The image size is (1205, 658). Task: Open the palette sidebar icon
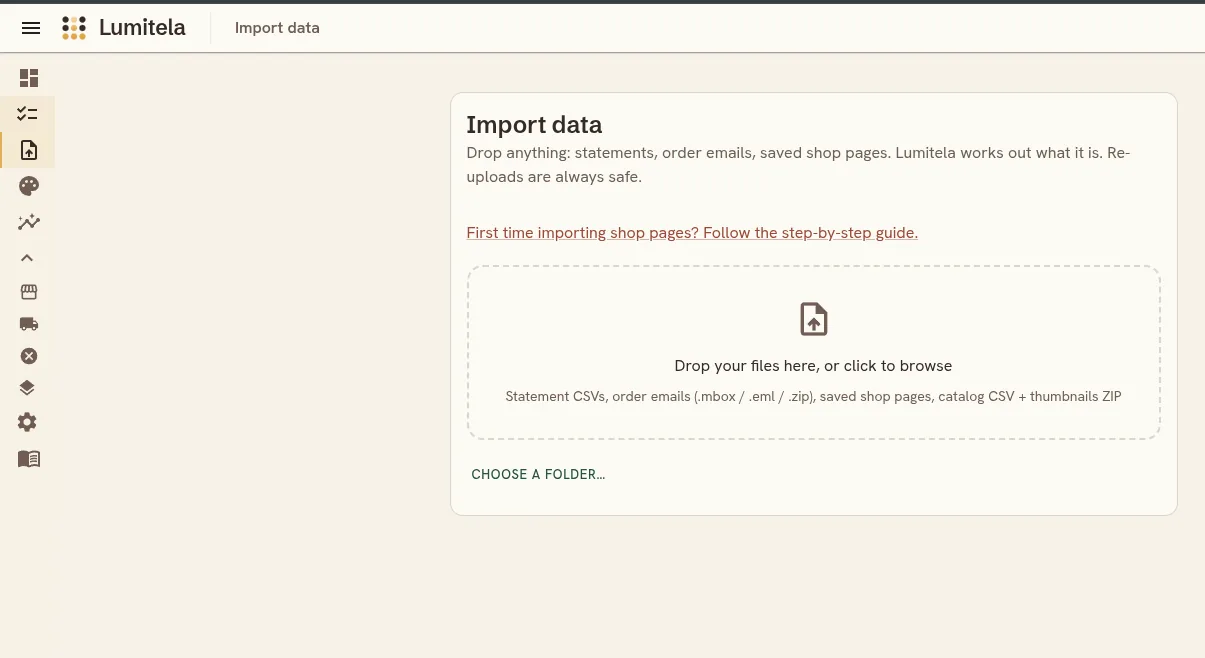pyautogui.click(x=29, y=186)
